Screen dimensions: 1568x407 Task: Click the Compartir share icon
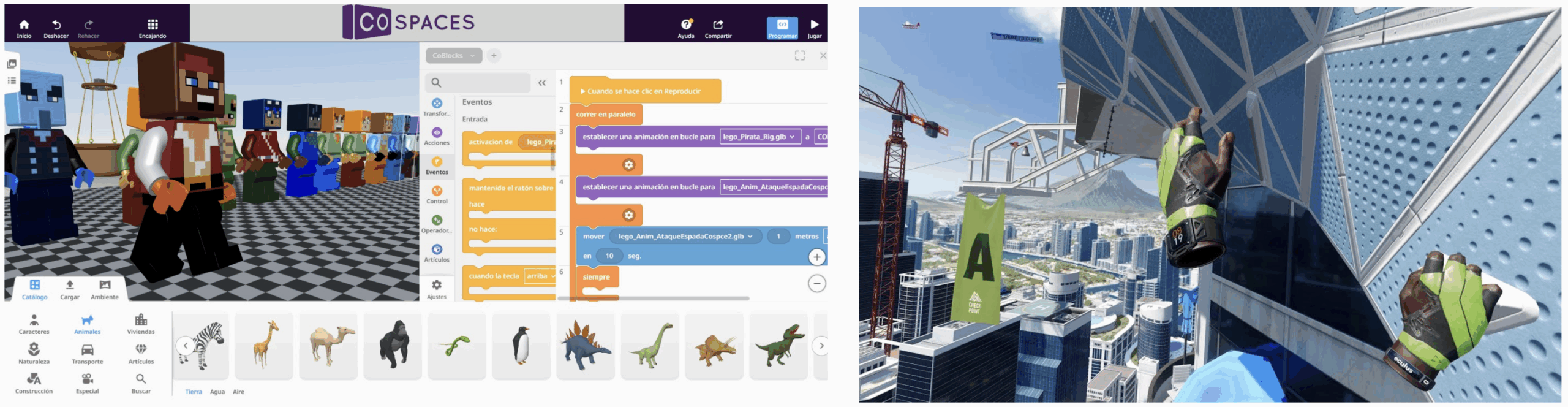(718, 28)
